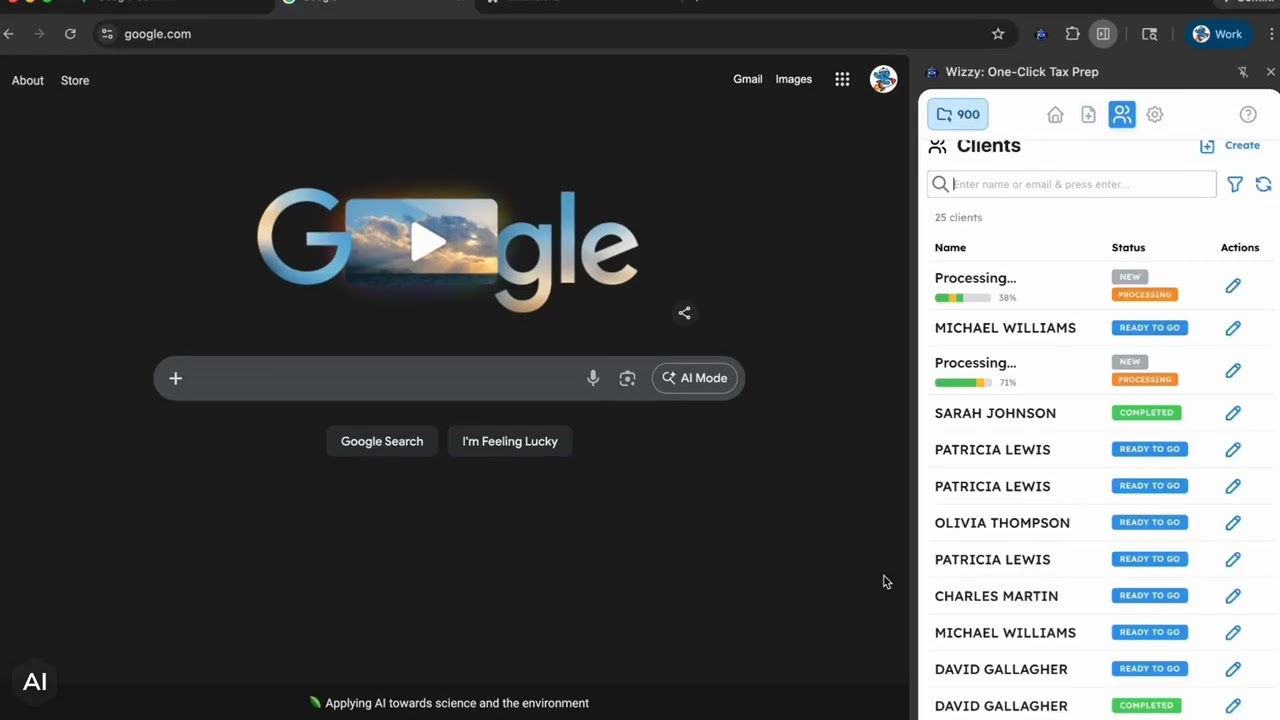Edit the OLIVIA THOMPSON client
The width and height of the screenshot is (1280, 720).
(x=1233, y=523)
